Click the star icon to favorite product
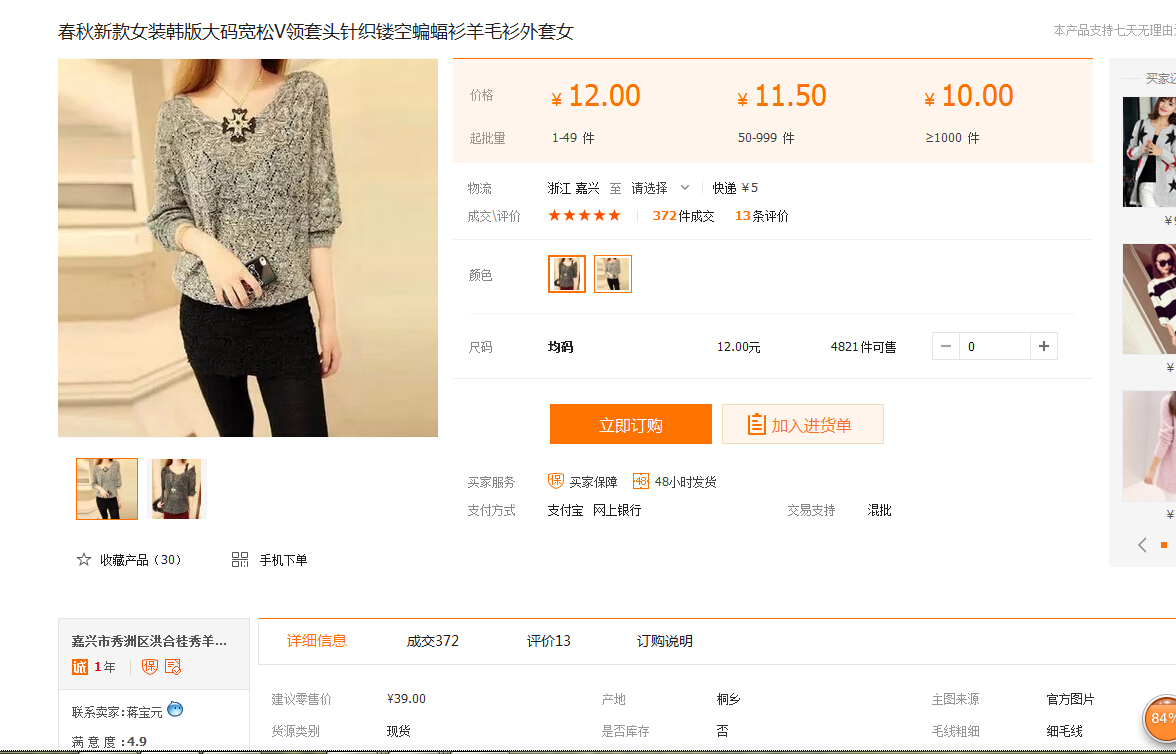This screenshot has width=1176, height=754. click(x=84, y=560)
